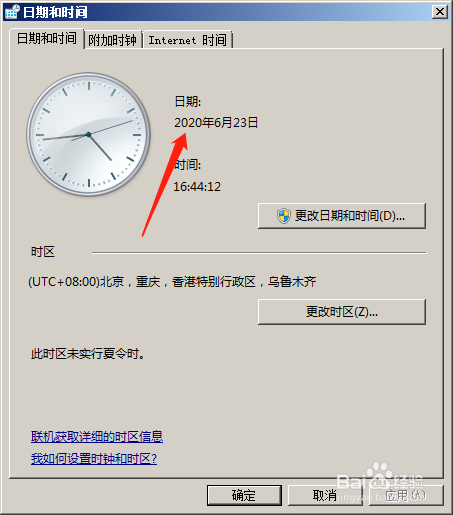453x515 pixels.
Task: Click the time display 16:44:12
Action: click(x=197, y=187)
